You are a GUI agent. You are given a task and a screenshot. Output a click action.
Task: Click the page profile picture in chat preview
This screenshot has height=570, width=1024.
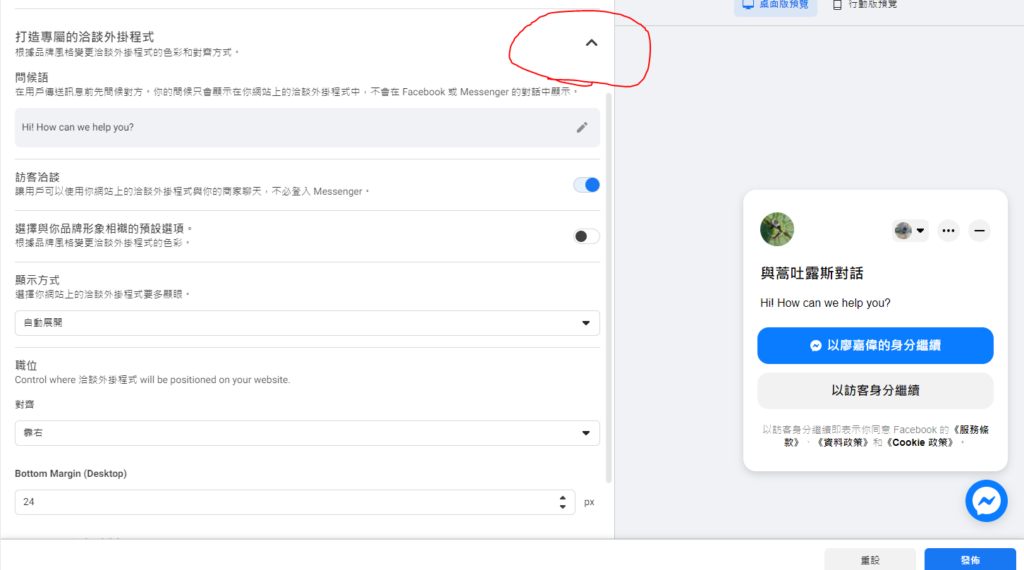(x=777, y=229)
